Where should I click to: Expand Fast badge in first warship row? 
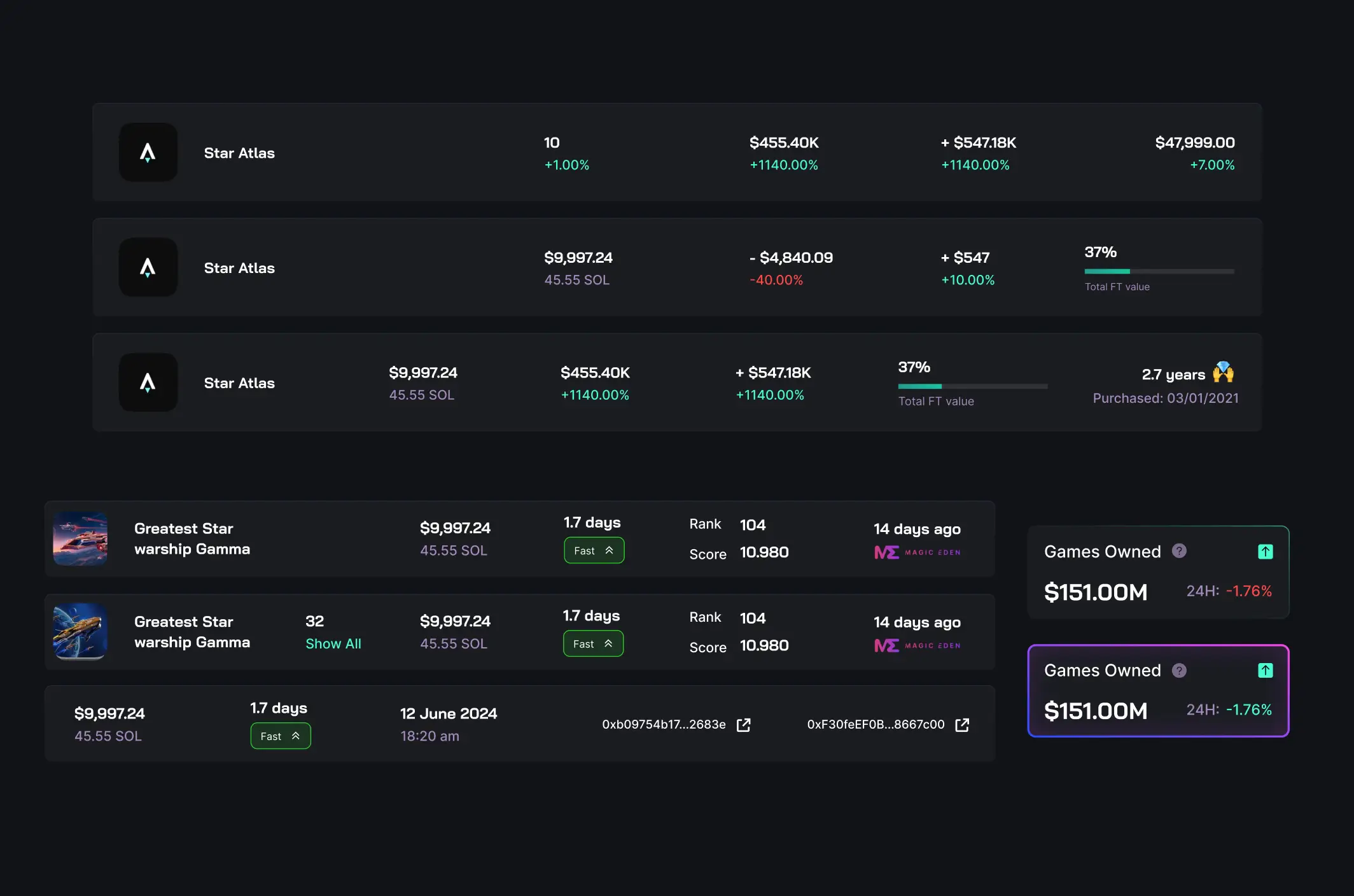coord(594,550)
